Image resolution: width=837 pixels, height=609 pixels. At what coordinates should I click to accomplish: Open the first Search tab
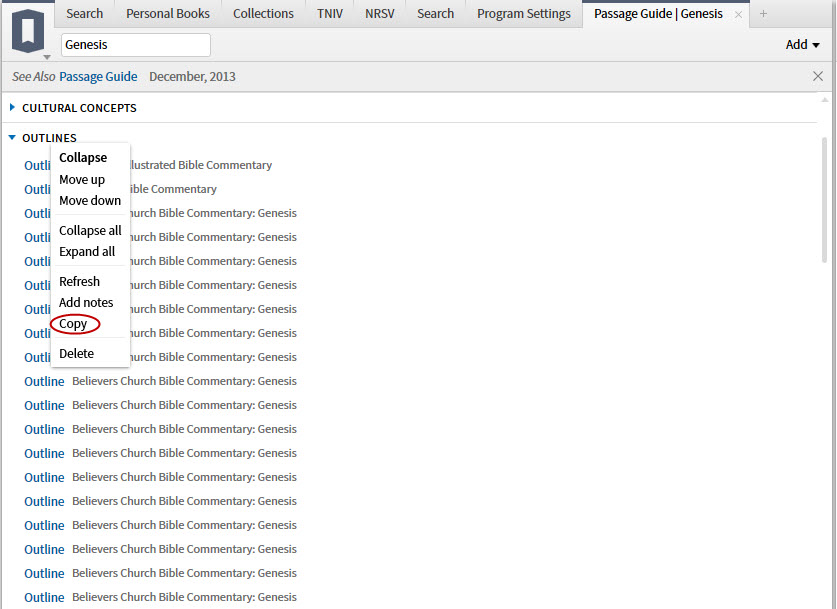84,14
